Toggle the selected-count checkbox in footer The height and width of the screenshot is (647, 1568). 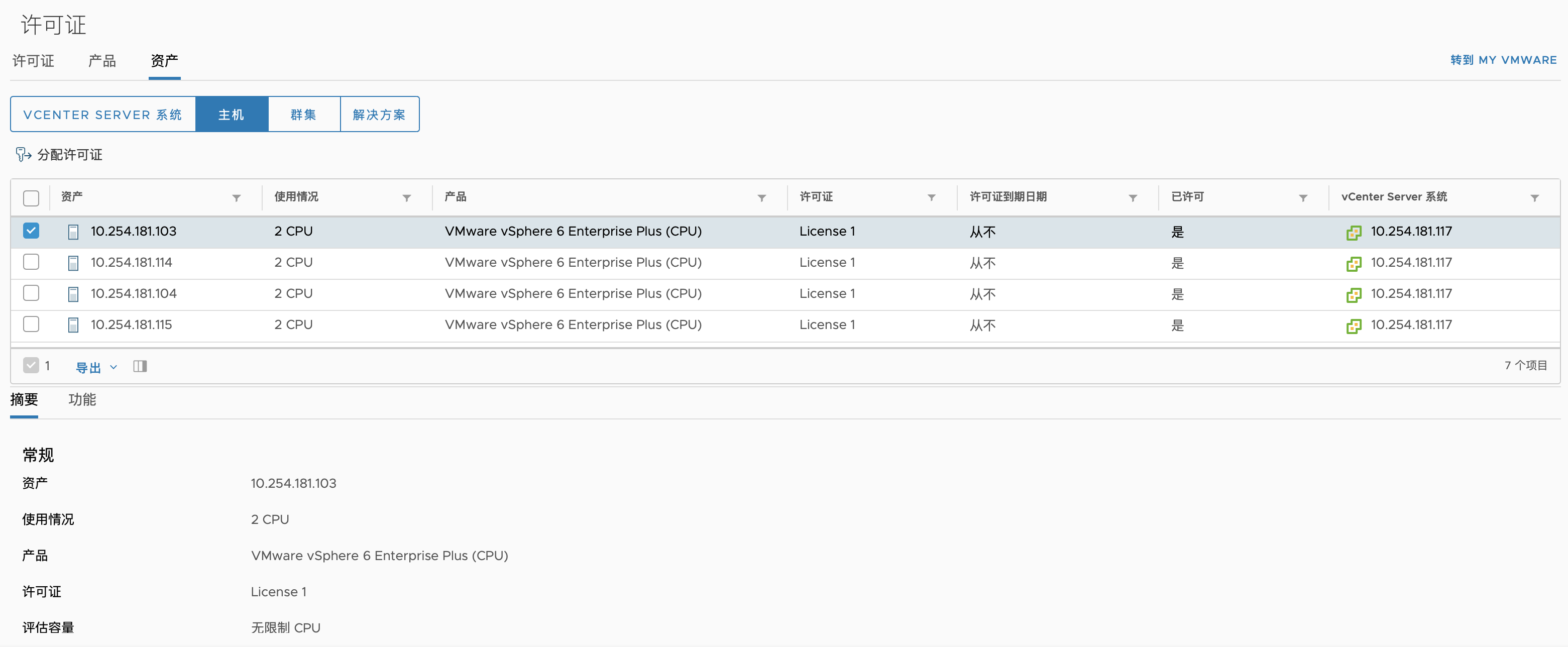click(x=31, y=365)
